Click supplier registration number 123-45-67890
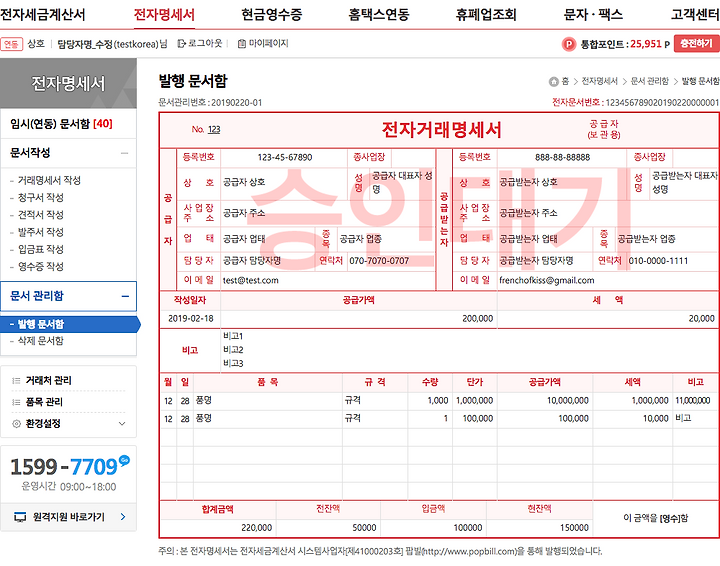720x566 pixels. tap(285, 157)
